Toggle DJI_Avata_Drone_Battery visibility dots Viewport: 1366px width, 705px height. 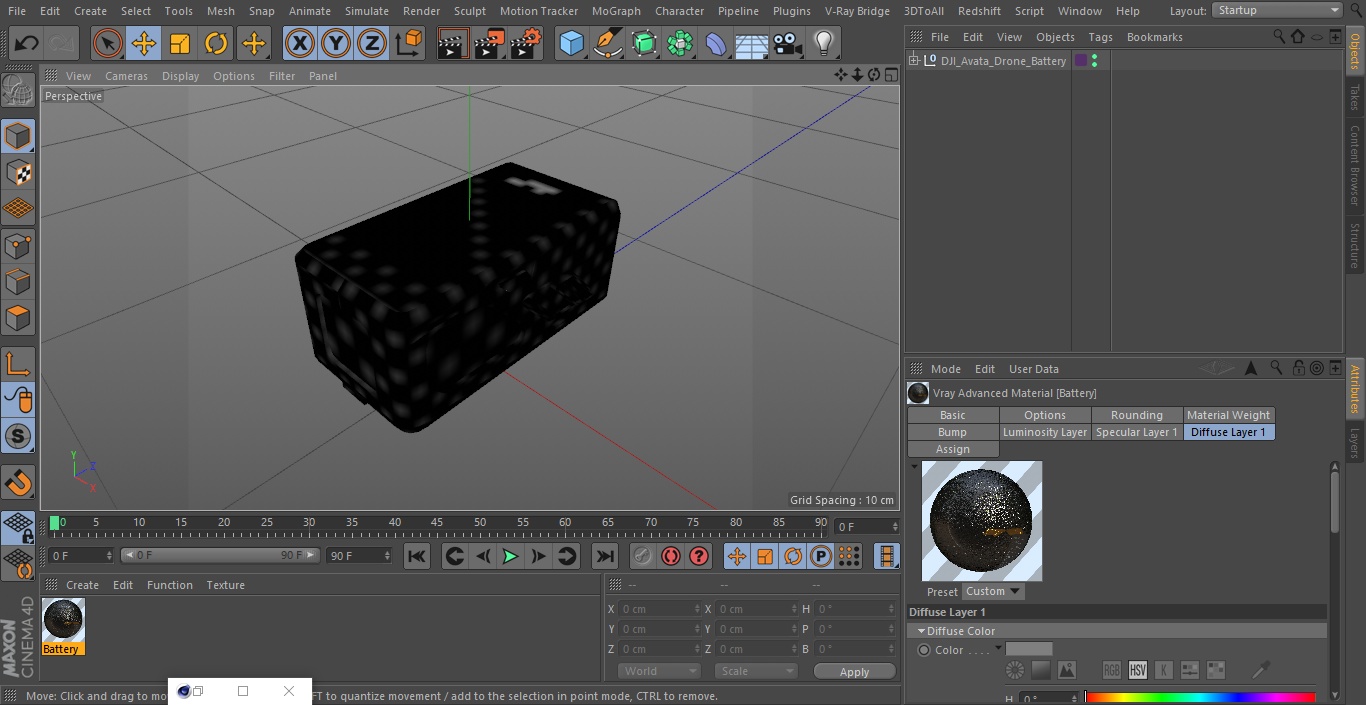[x=1094, y=61]
